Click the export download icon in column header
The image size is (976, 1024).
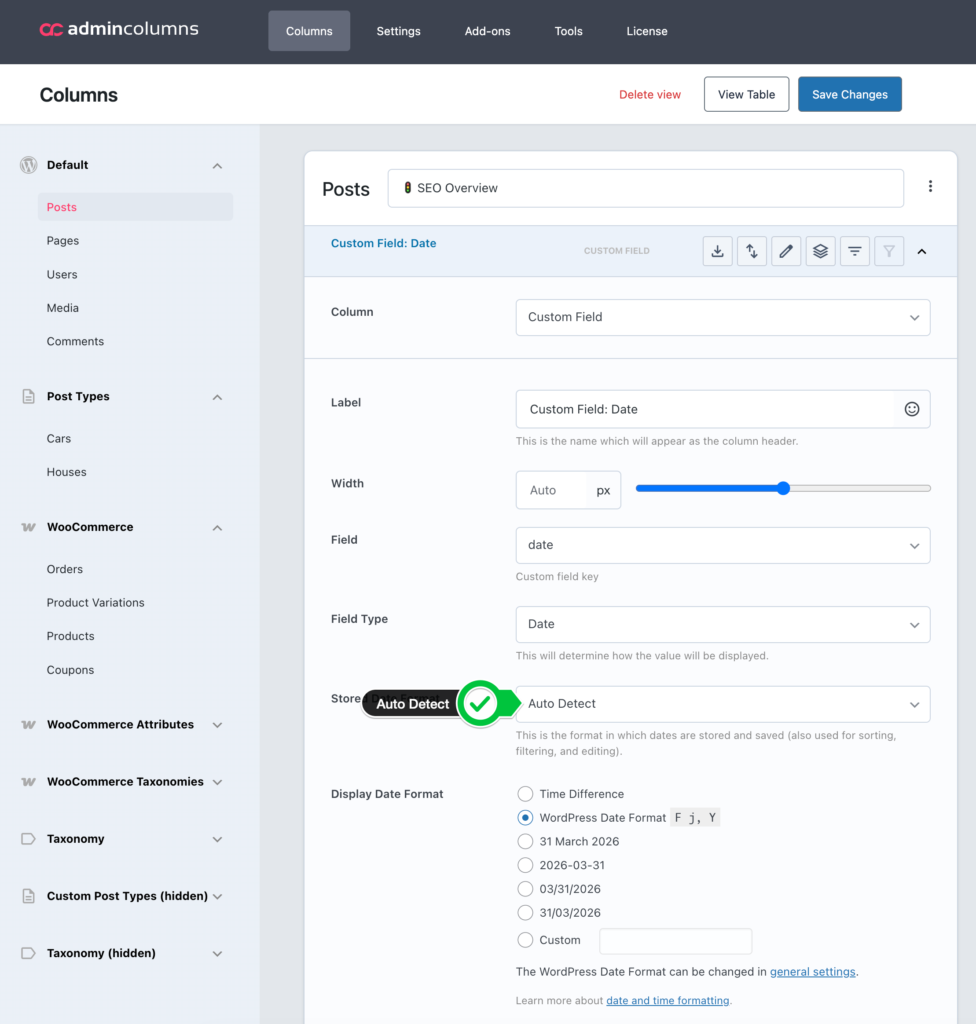[717, 252]
